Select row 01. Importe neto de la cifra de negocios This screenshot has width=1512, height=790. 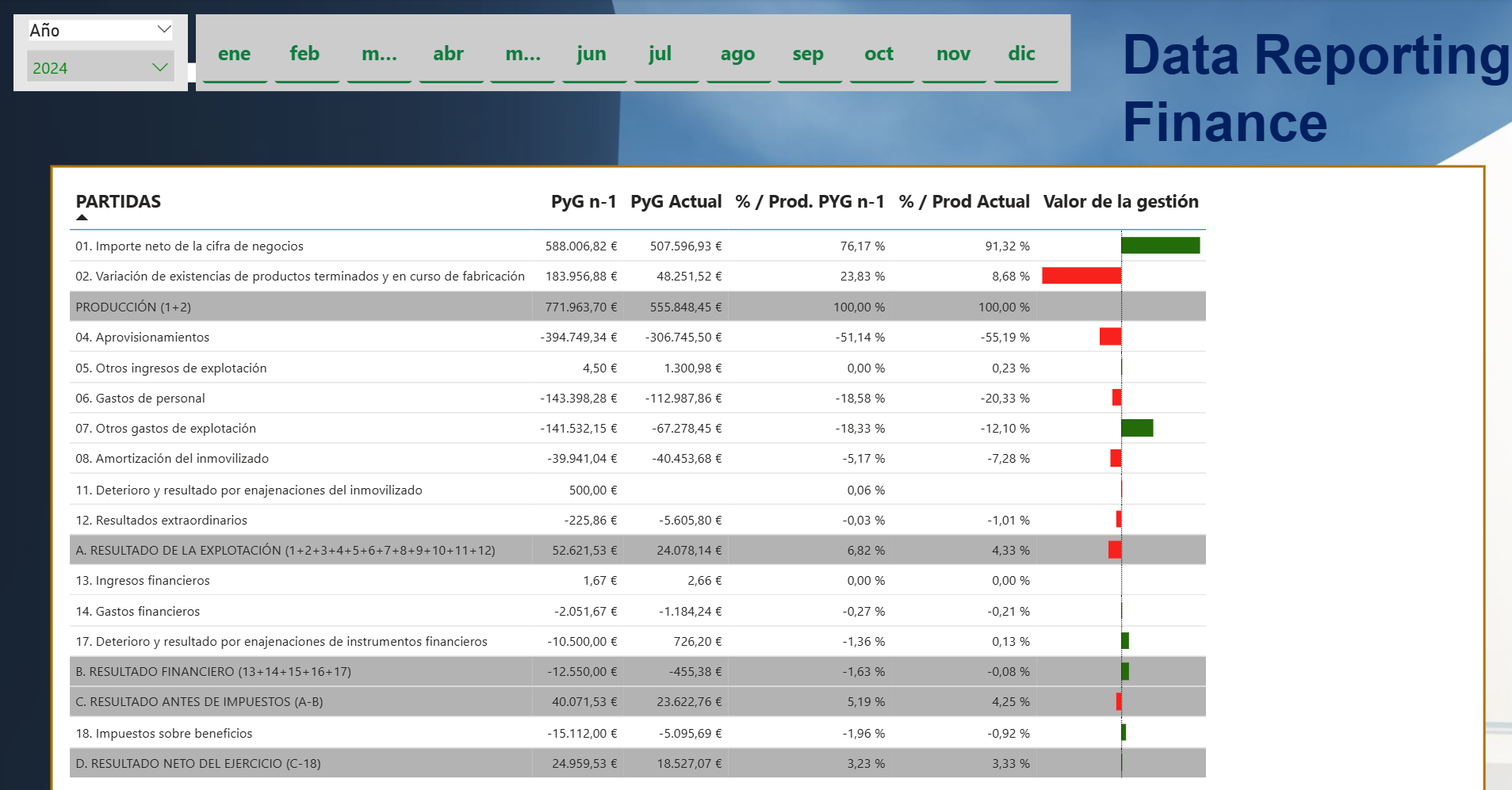[x=637, y=246]
